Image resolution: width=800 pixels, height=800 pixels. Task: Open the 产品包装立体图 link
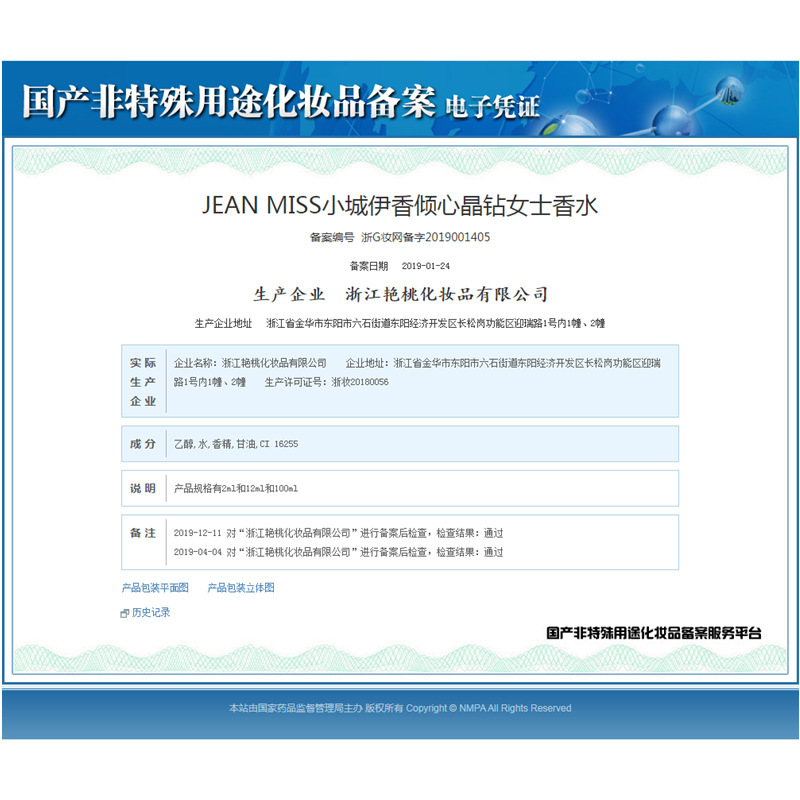241,588
